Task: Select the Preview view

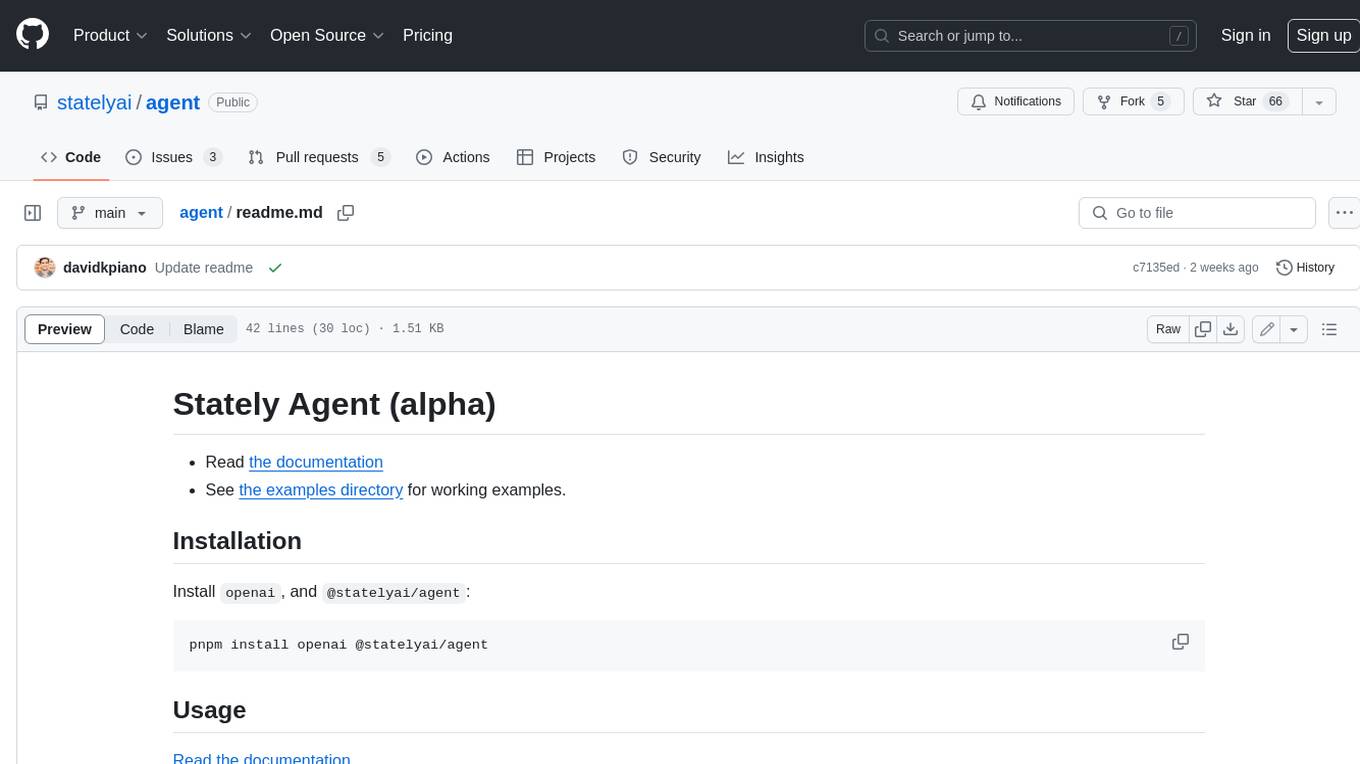Action: coord(65,329)
